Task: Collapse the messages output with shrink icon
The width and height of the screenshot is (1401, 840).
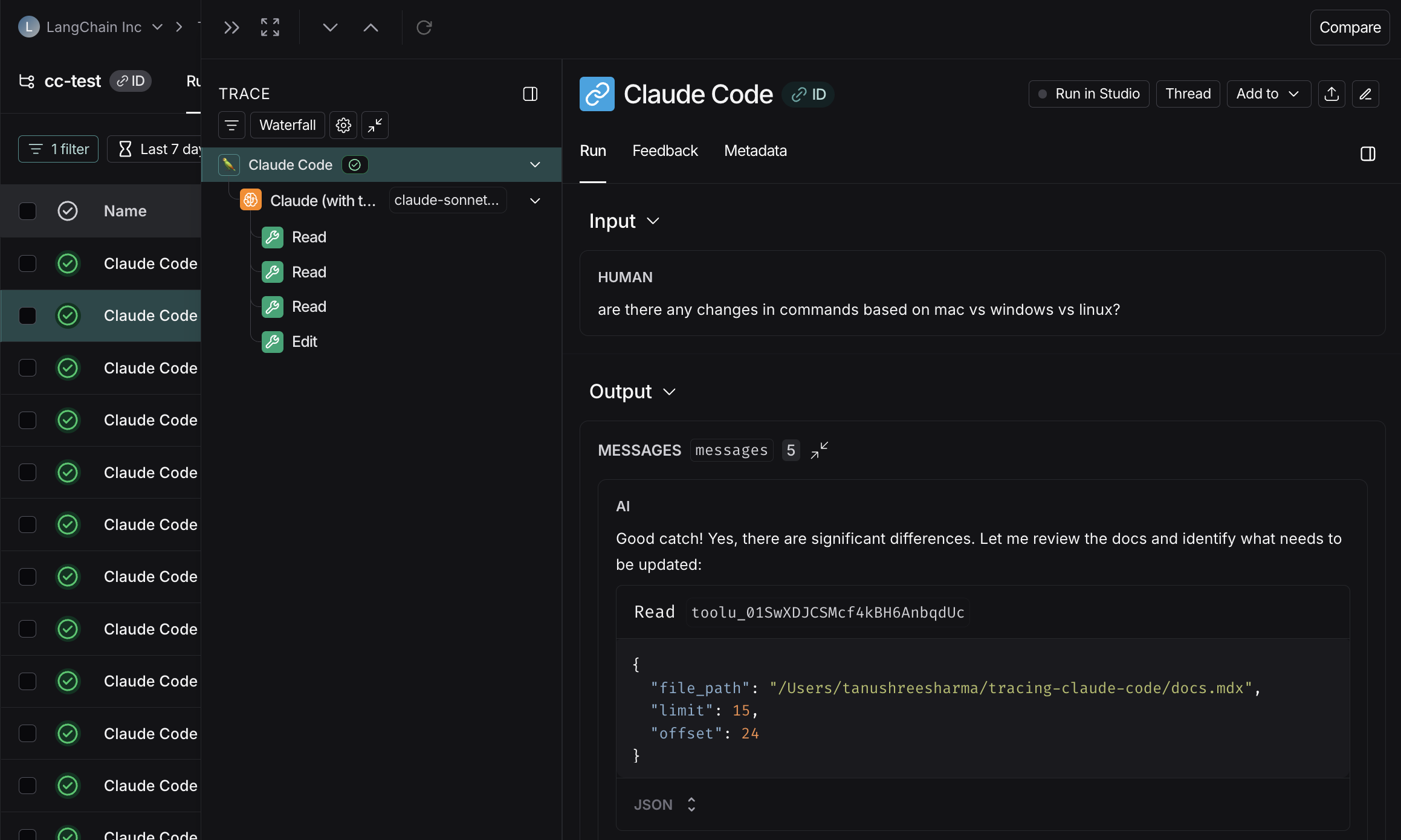Action: (819, 450)
